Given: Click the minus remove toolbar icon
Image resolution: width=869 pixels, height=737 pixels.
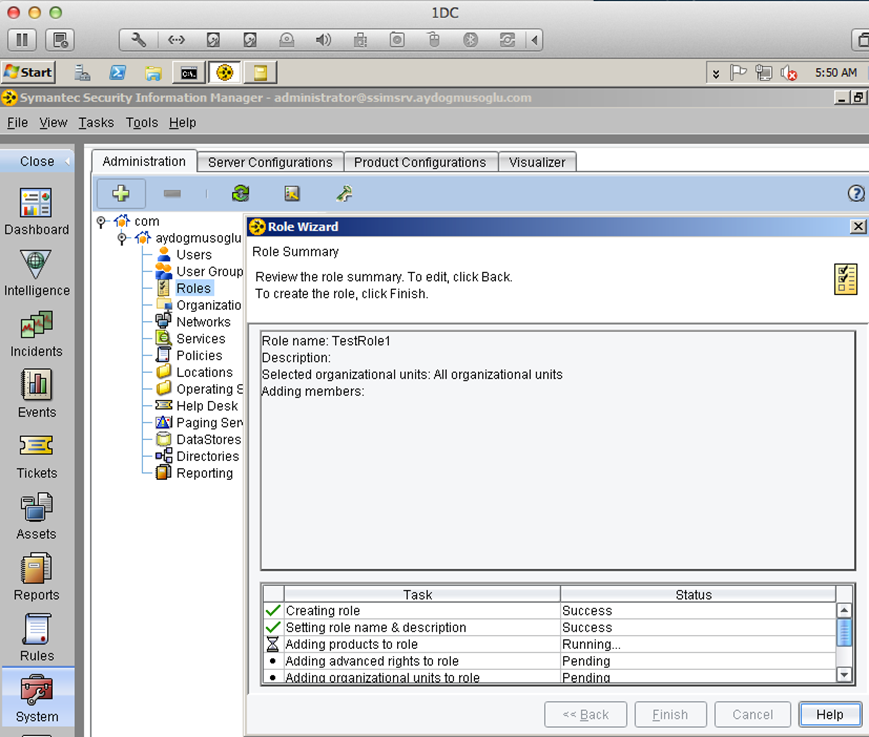Looking at the screenshot, I should [x=172, y=193].
